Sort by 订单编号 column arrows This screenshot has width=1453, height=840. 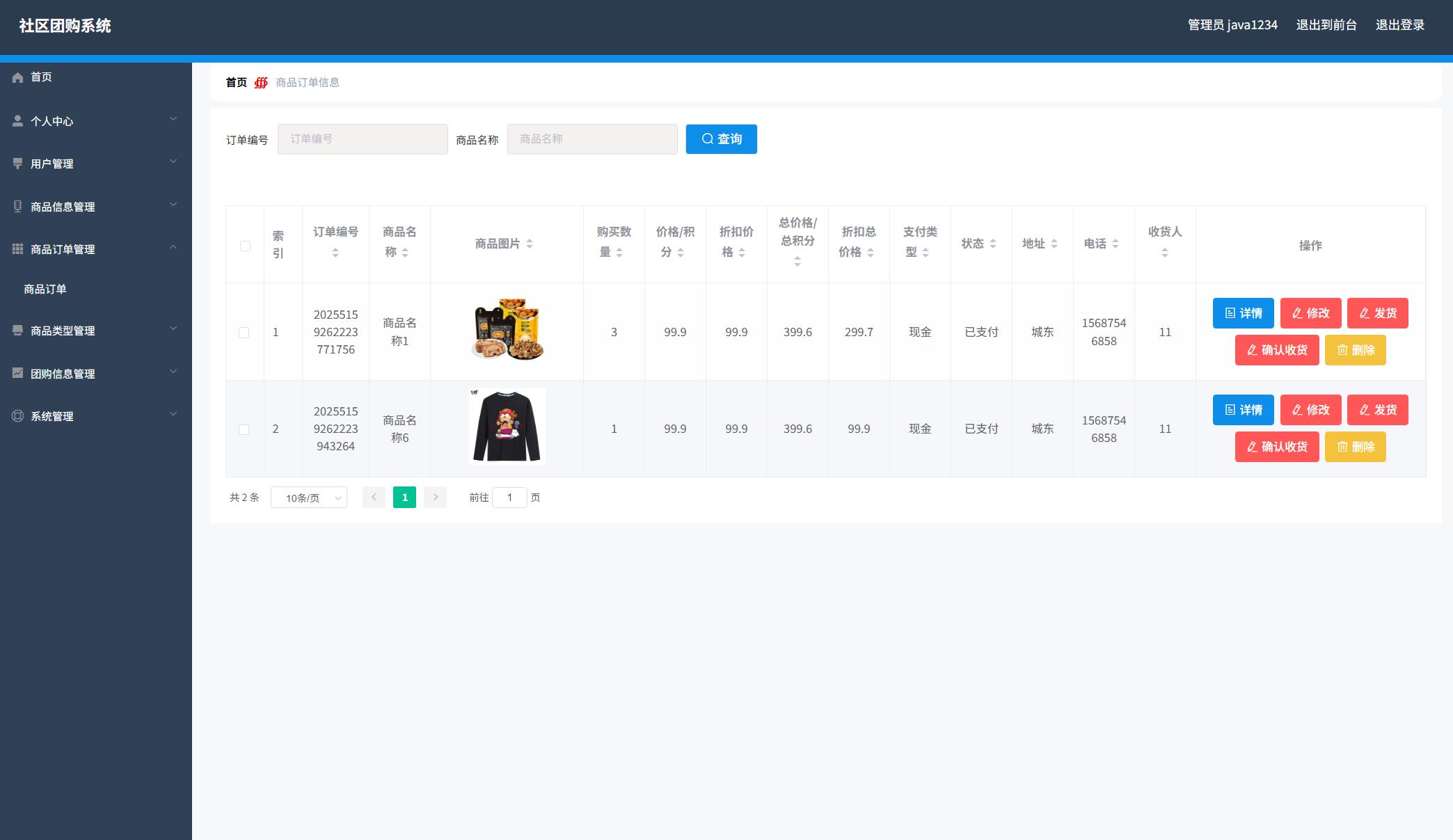coord(335,253)
